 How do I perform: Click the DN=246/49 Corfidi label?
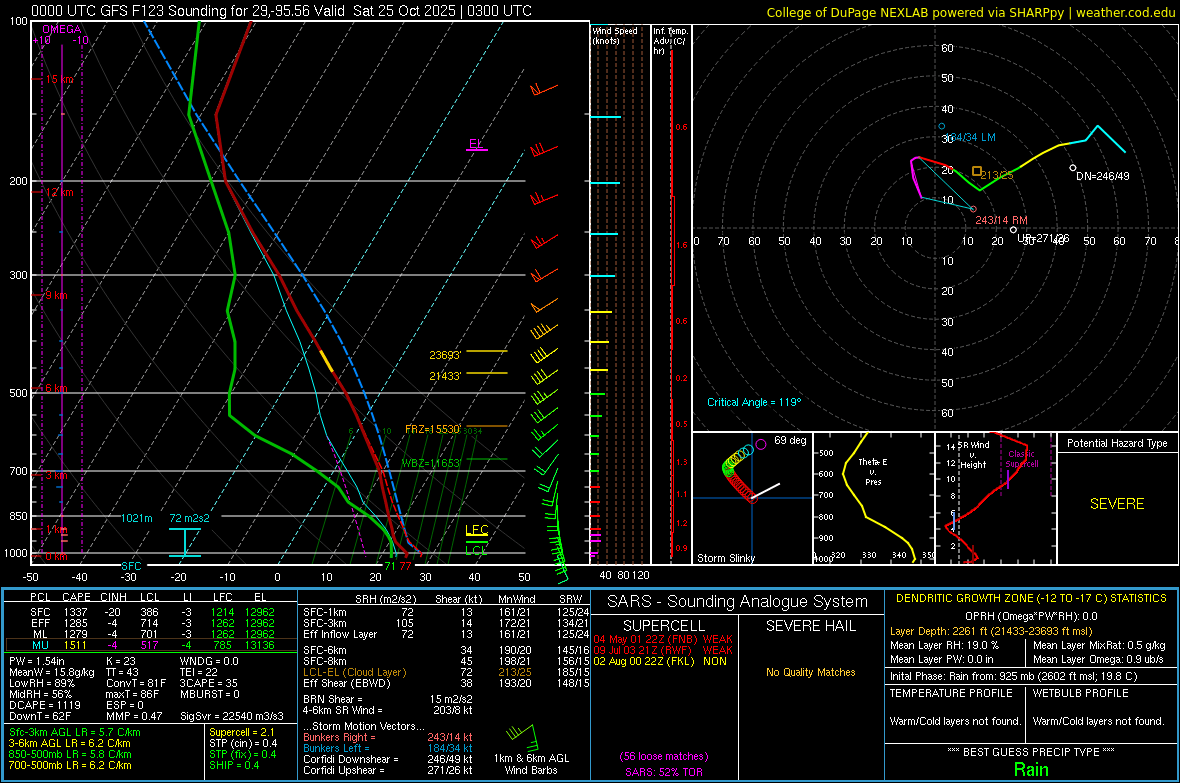(x=1102, y=176)
